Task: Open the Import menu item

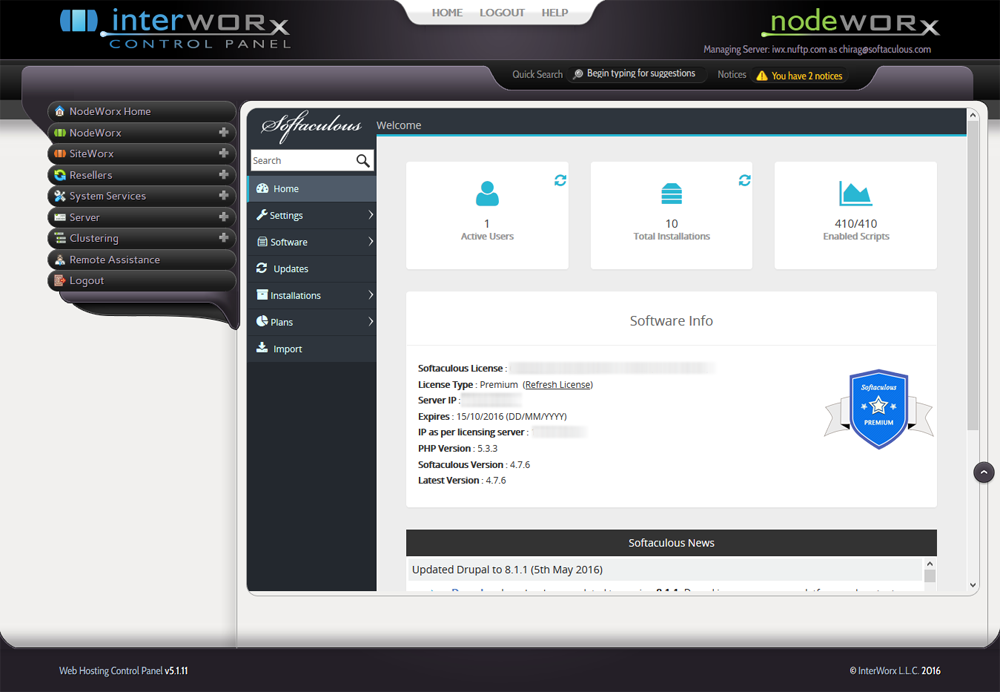Action: pyautogui.click(x=312, y=349)
